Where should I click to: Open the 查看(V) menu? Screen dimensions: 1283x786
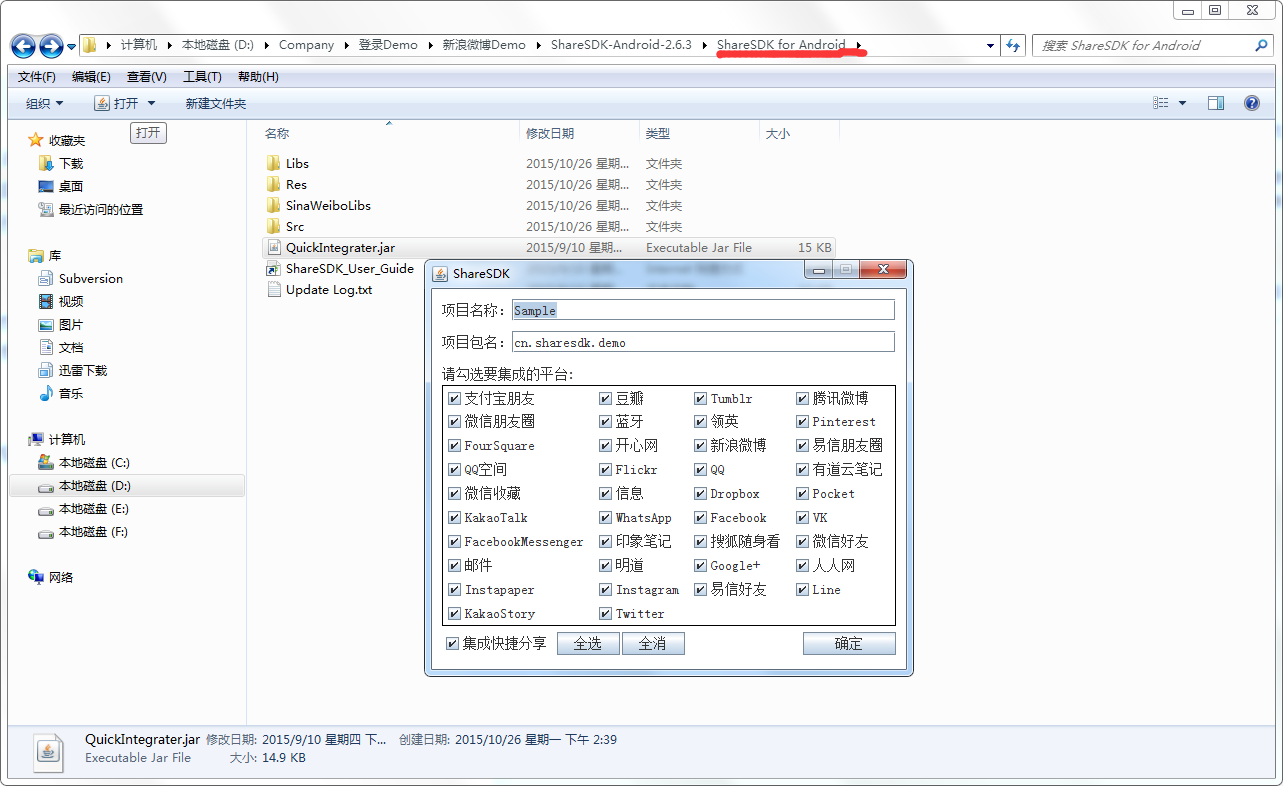tap(147, 76)
